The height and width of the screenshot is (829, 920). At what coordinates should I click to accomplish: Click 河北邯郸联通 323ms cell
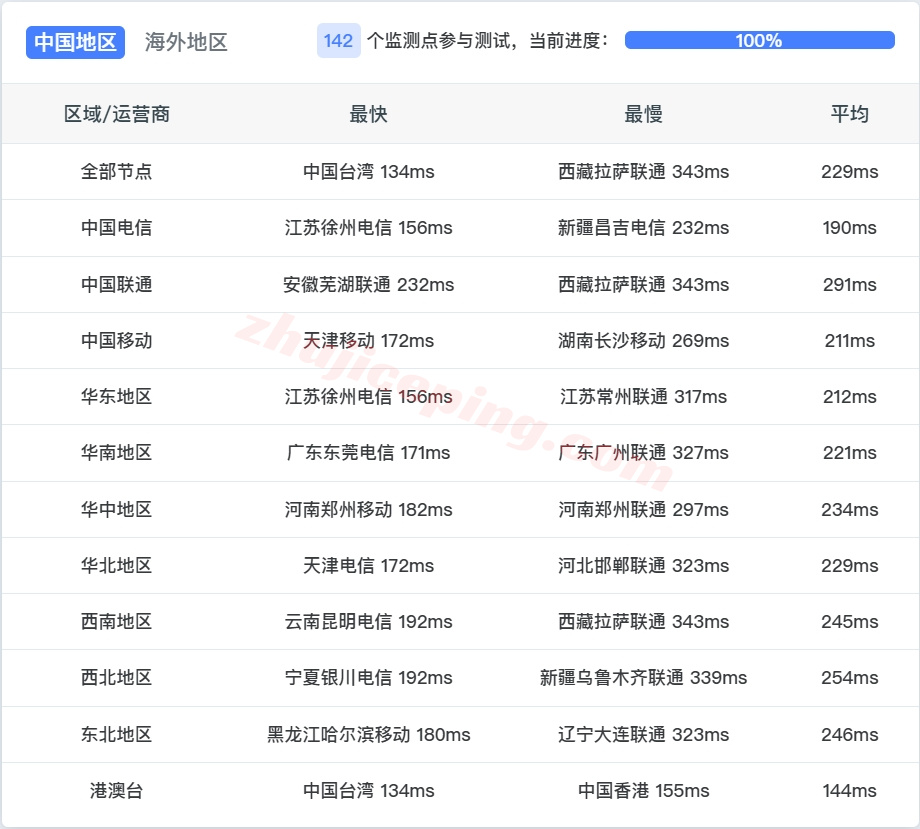click(x=644, y=566)
